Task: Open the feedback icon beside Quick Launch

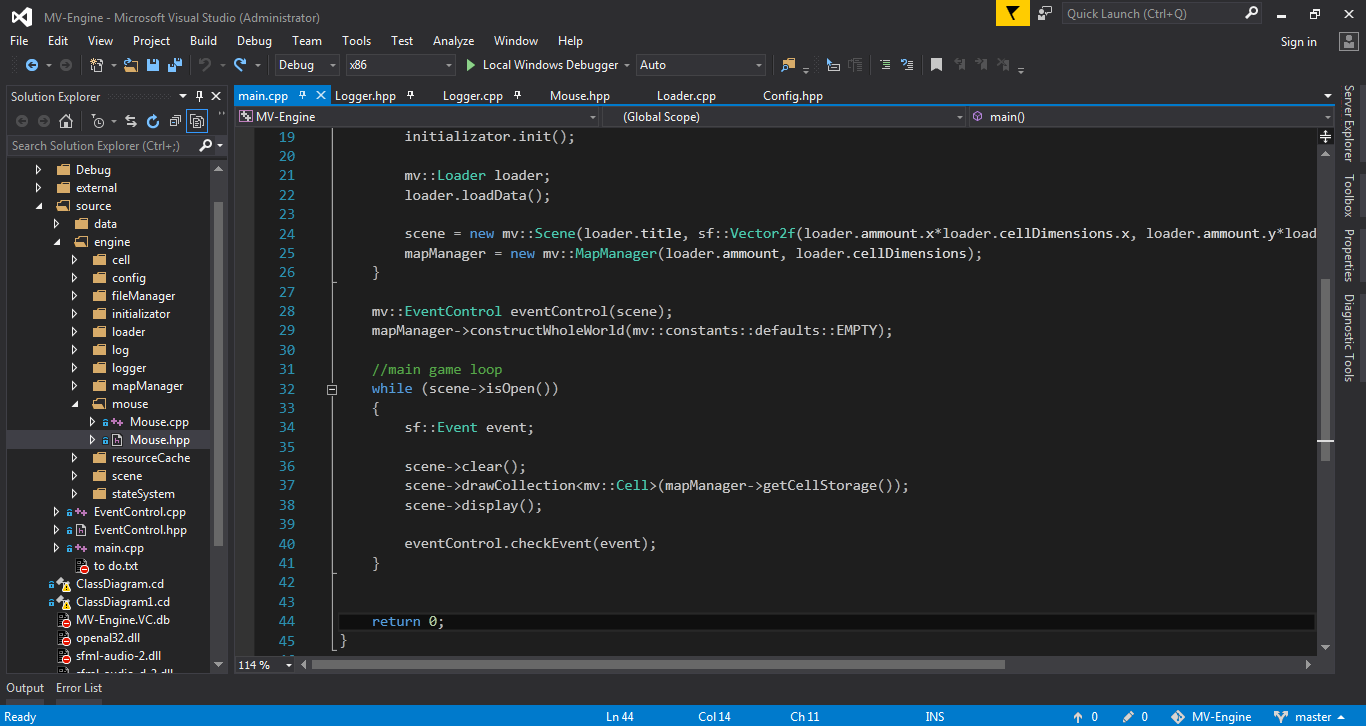Action: [x=1045, y=14]
